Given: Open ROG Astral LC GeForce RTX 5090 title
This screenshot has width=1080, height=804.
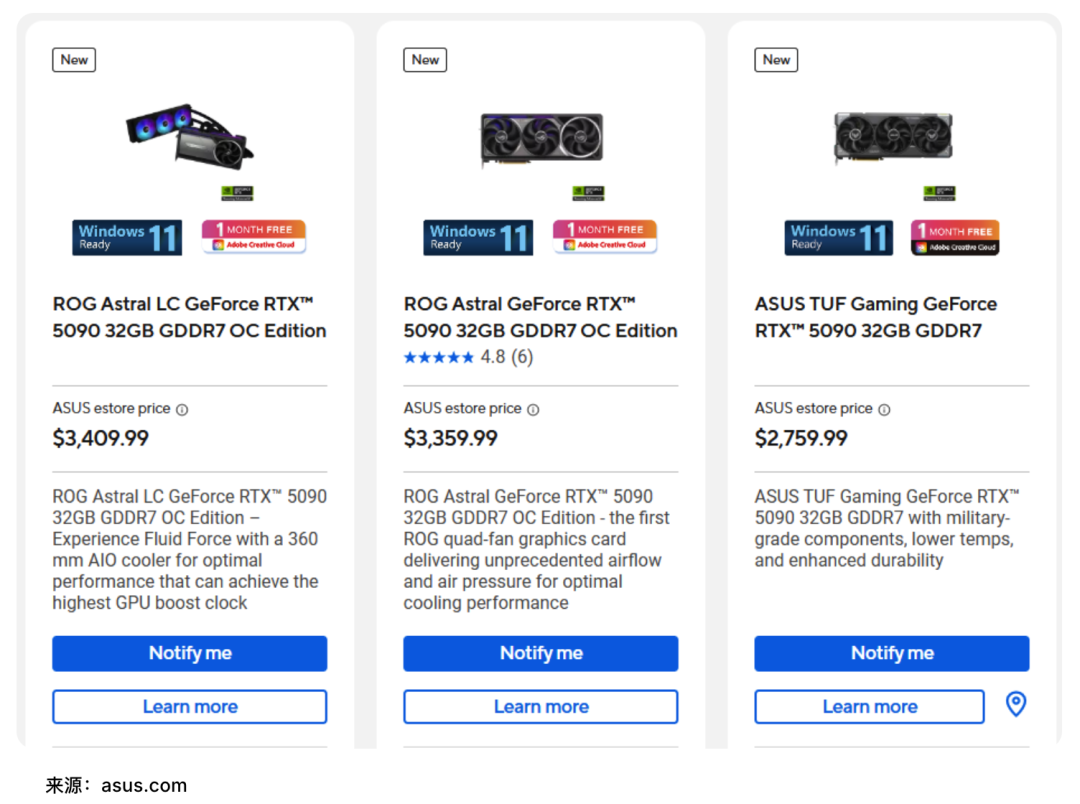Looking at the screenshot, I should click(189, 317).
